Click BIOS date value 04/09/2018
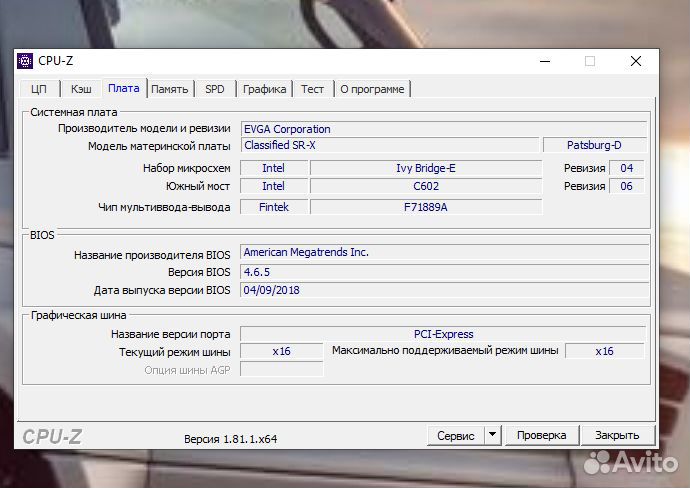This screenshot has width=690, height=488. tap(444, 290)
